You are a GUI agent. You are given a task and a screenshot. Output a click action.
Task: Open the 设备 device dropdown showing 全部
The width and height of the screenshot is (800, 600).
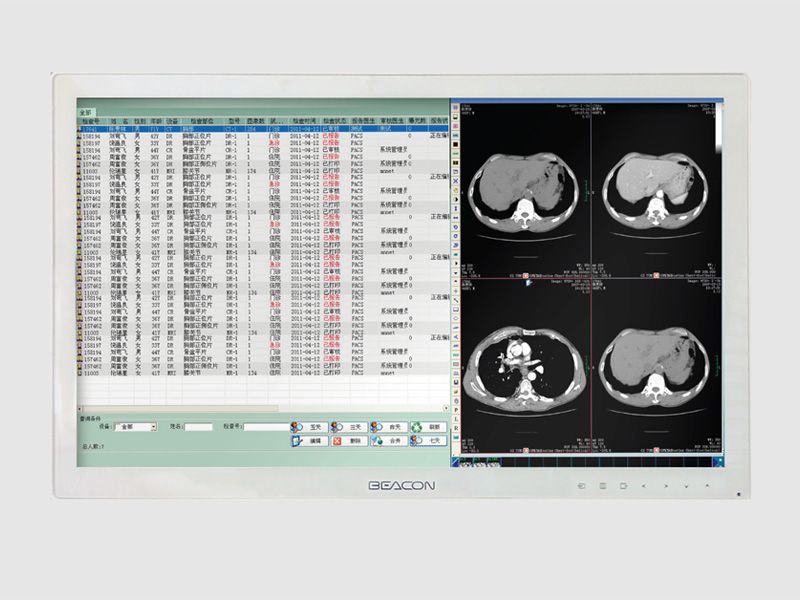pos(136,427)
